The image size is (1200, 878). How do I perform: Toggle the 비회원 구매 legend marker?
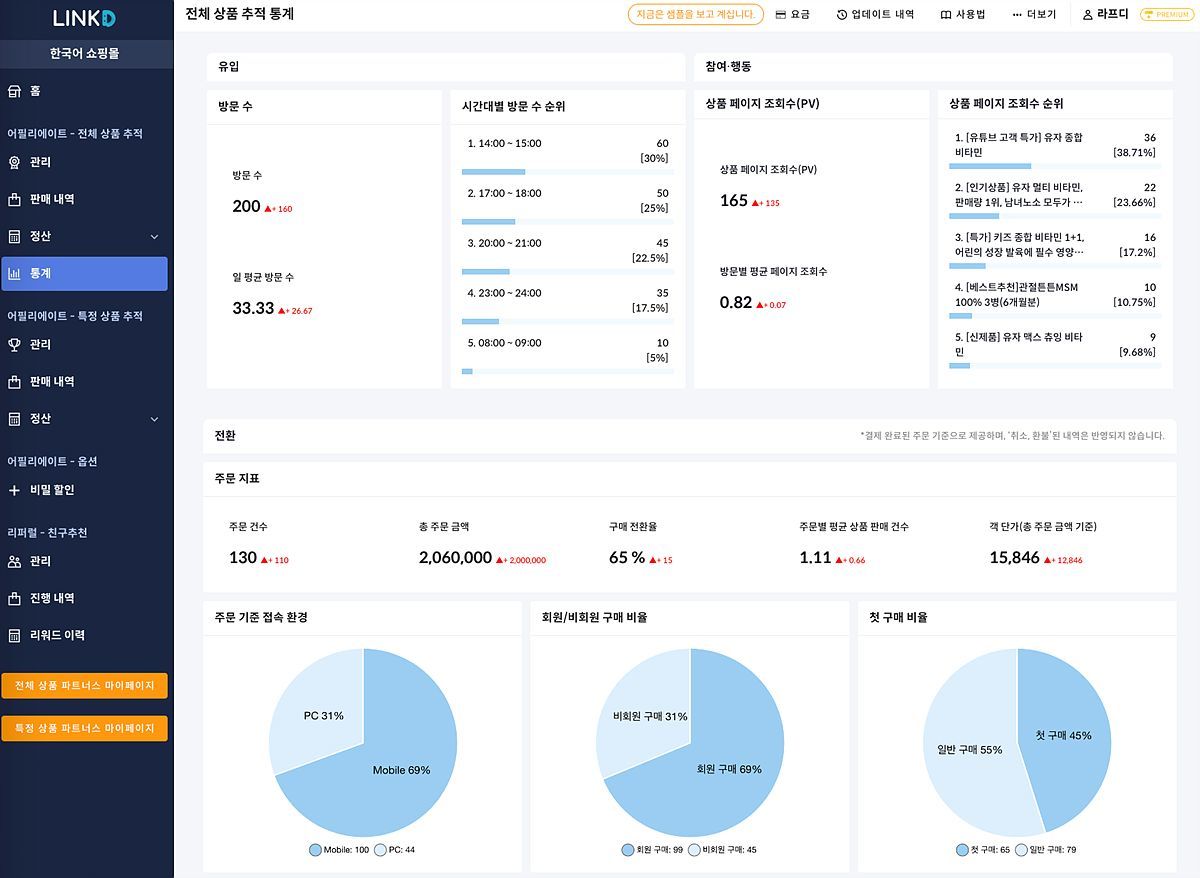(x=694, y=850)
